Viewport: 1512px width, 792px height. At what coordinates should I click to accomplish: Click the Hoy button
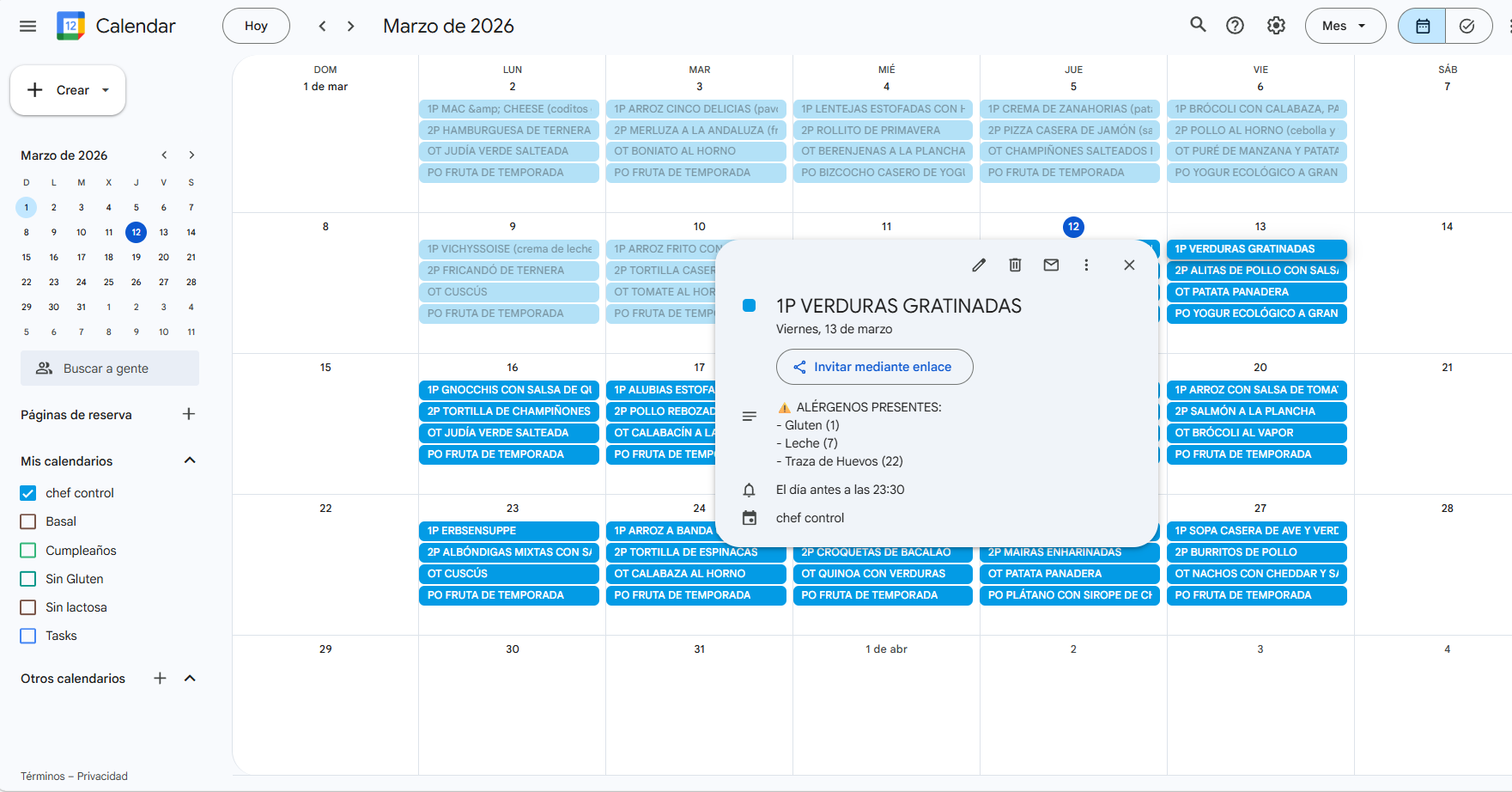tap(256, 26)
